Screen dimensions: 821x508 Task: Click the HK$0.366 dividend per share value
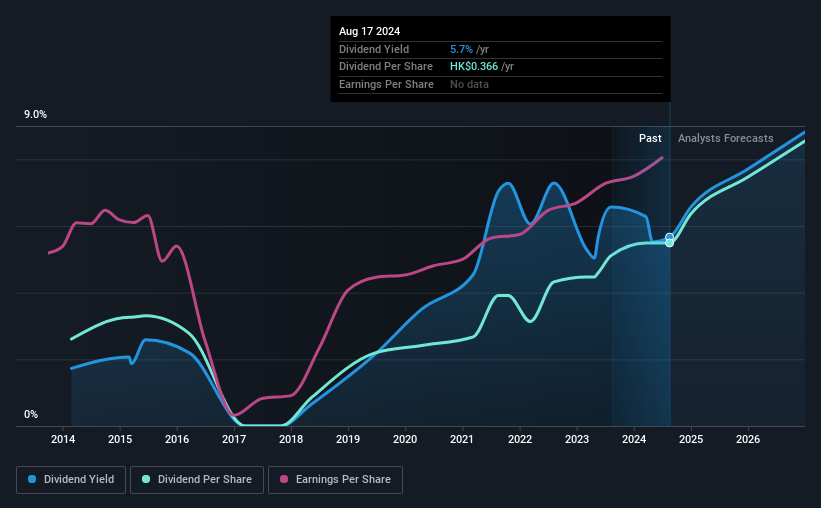[x=474, y=67]
